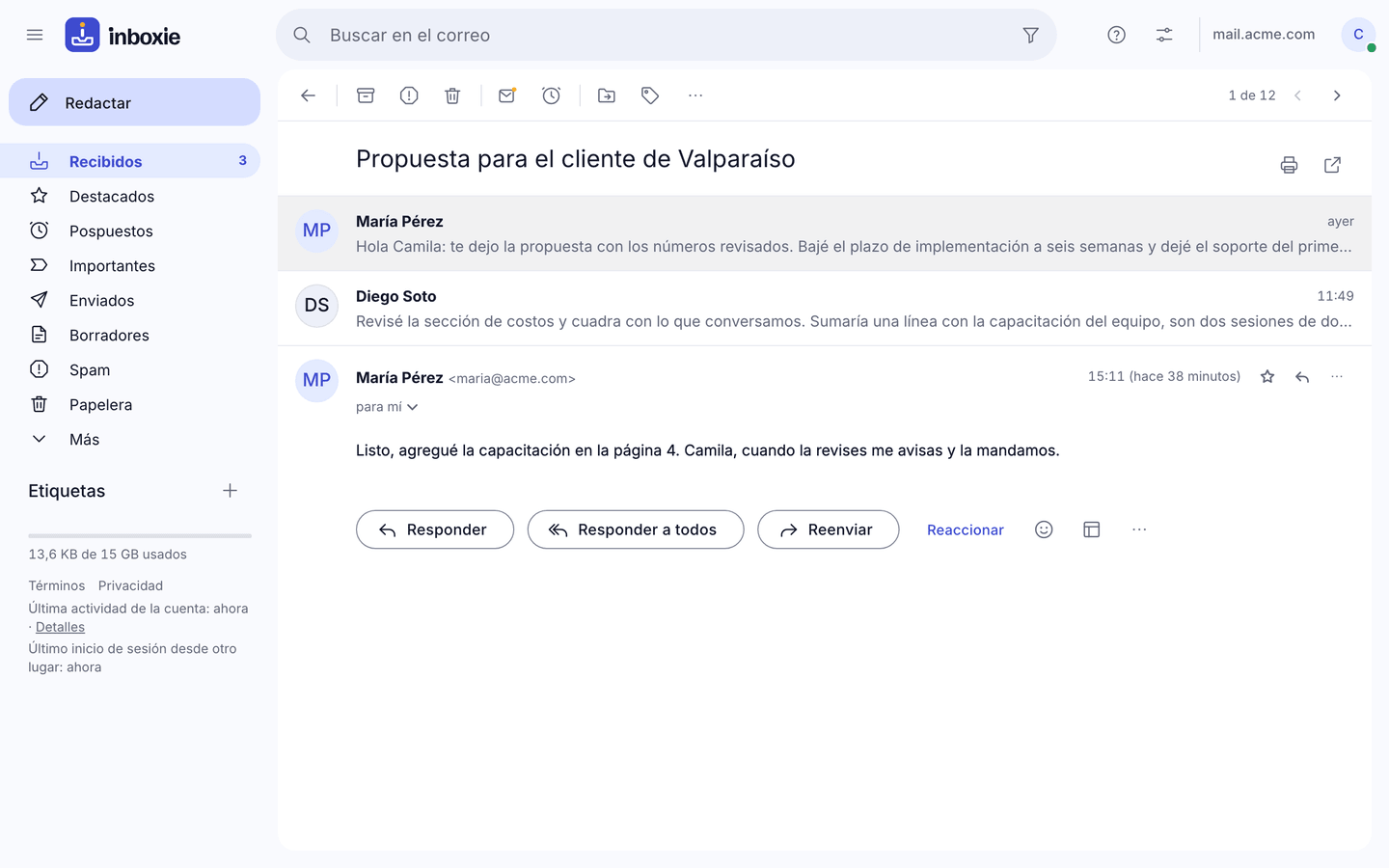
Task: Go to the next conversation arrow
Action: (1337, 95)
